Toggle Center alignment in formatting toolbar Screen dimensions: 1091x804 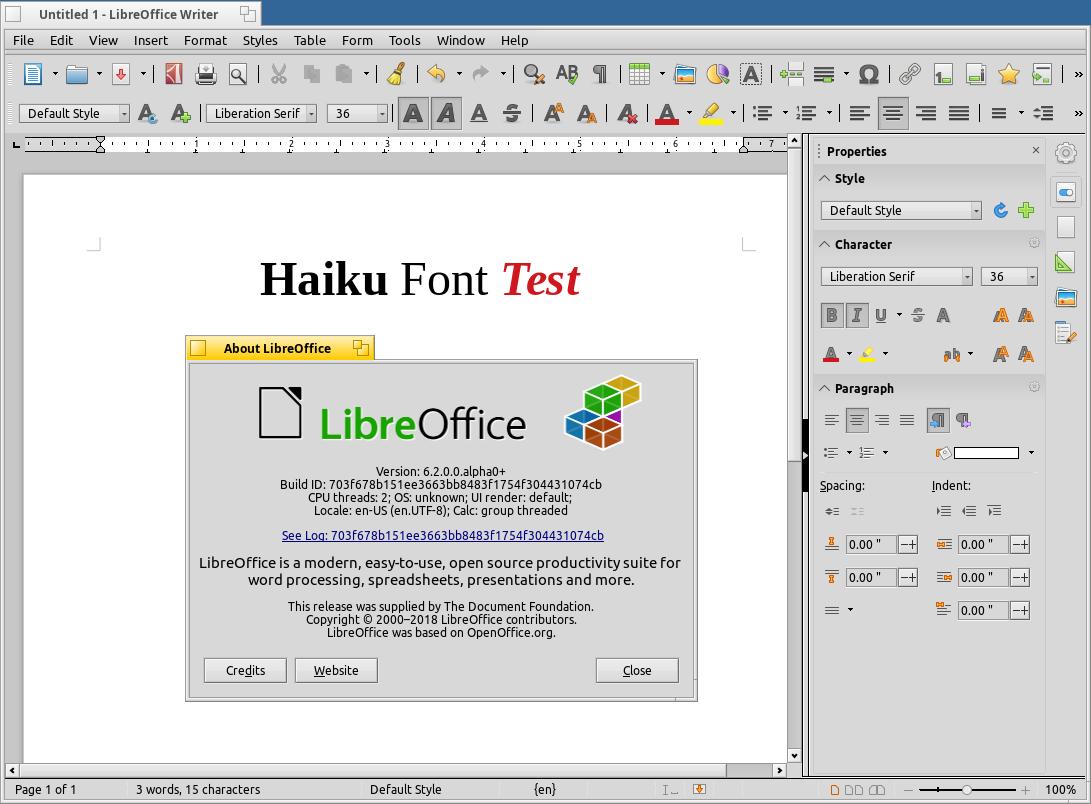click(893, 113)
